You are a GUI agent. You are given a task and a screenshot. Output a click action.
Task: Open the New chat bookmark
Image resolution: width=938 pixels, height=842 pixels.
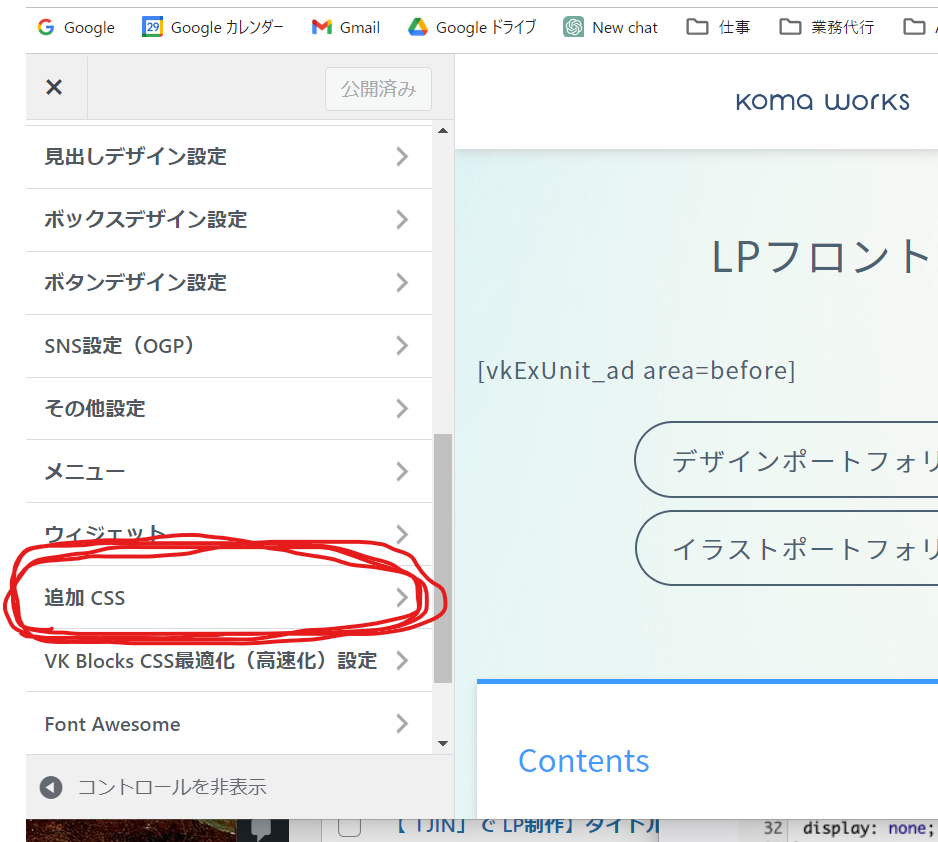[x=611, y=27]
